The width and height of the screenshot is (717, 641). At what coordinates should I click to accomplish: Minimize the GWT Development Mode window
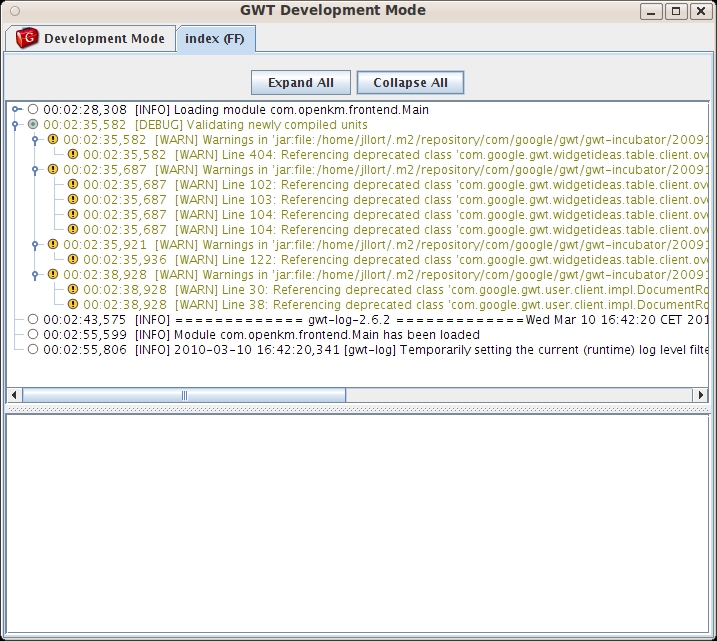click(x=651, y=11)
